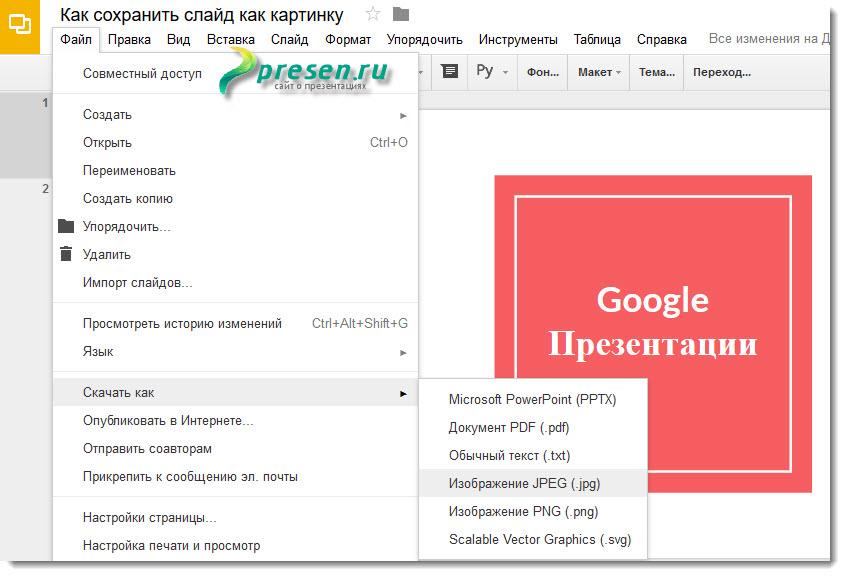
Task: Select Просмотреть историю изменений
Action: [x=236, y=324]
